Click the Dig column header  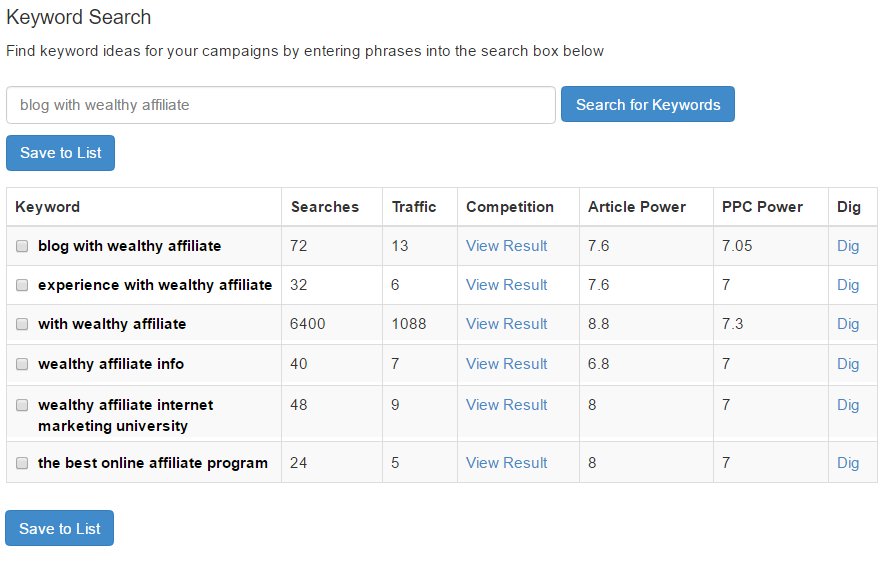point(849,207)
